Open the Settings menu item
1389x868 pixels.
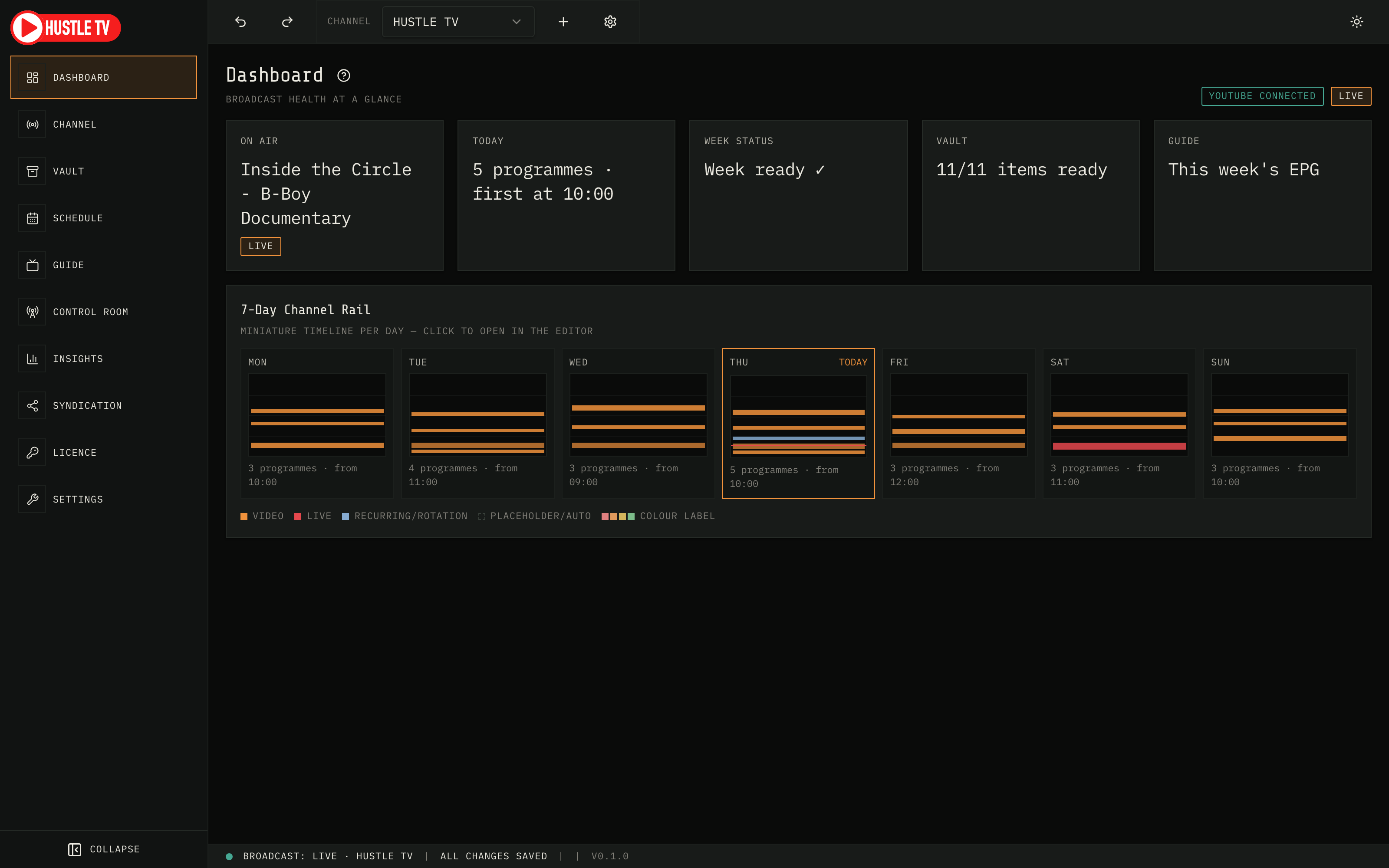pyautogui.click(x=104, y=500)
